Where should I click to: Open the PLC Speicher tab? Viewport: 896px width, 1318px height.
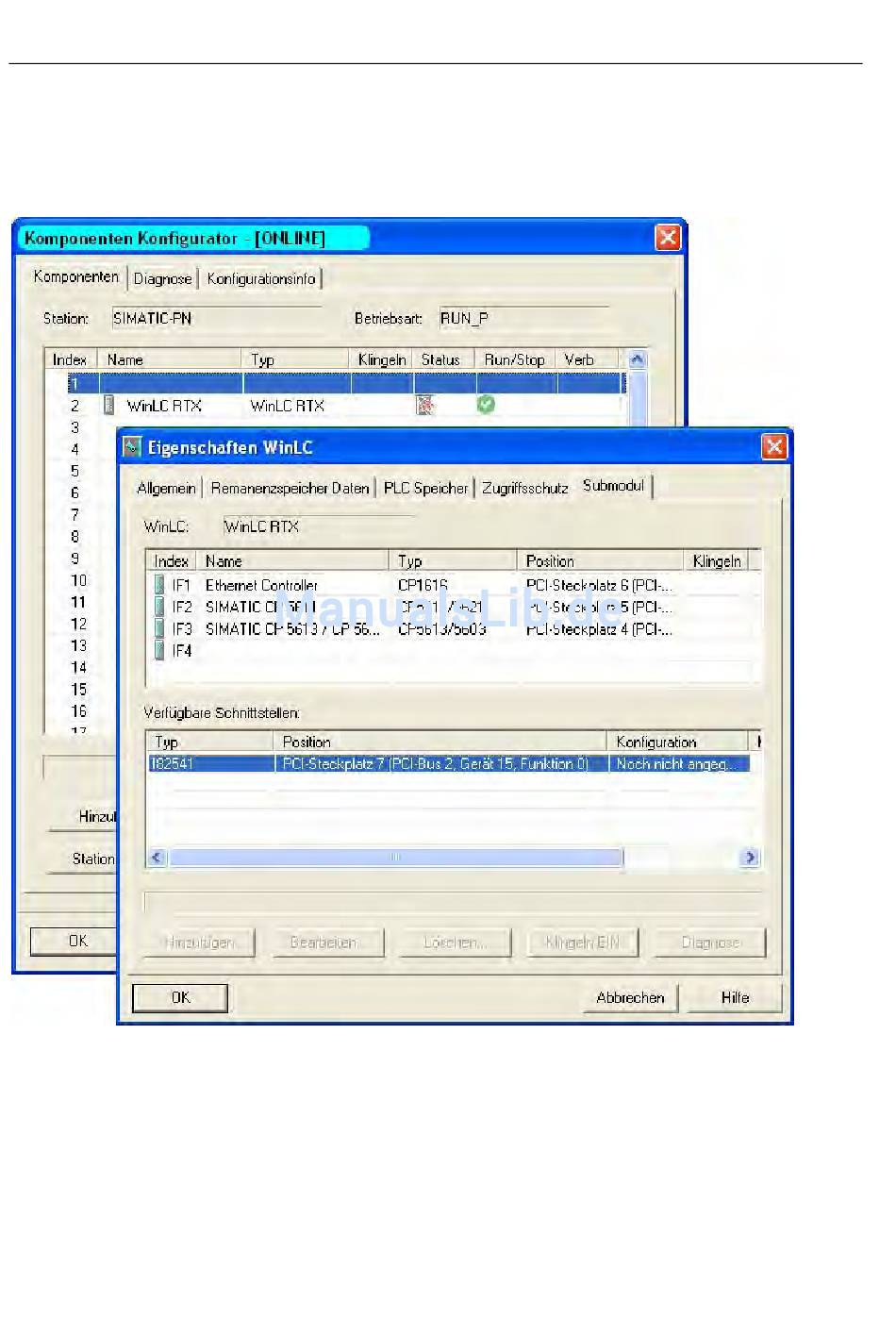425,488
